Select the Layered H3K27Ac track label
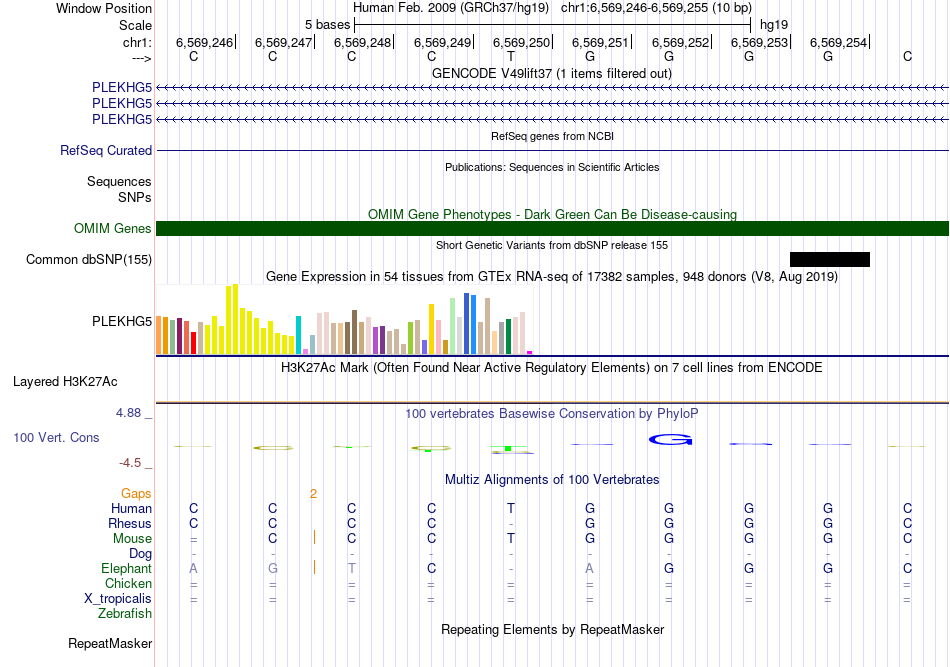The height and width of the screenshot is (667, 950). (x=65, y=382)
